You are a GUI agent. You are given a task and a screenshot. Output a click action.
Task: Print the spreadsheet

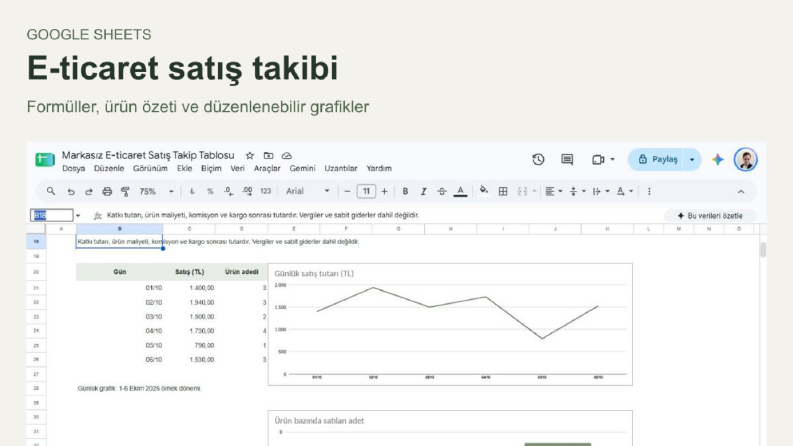point(107,191)
